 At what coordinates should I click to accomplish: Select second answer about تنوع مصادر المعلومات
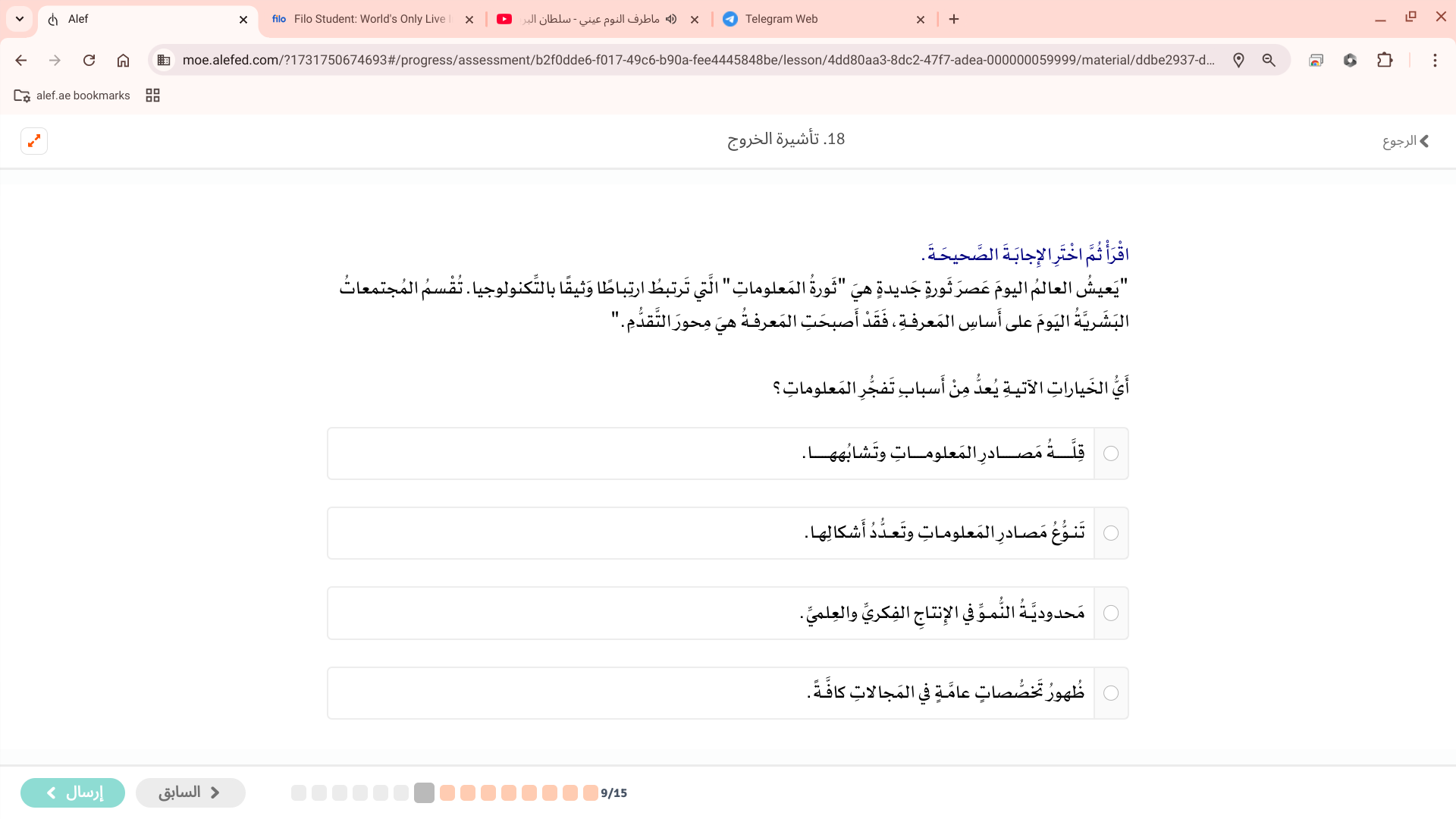1111,533
